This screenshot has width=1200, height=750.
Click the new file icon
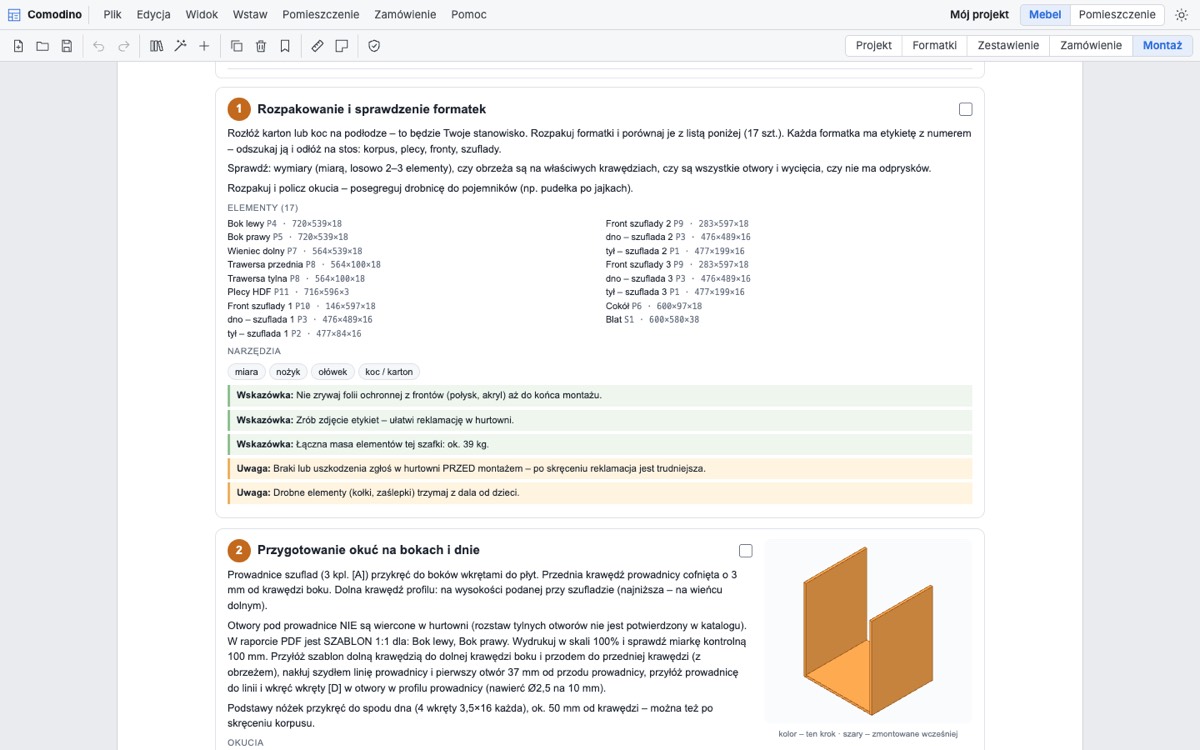pos(18,46)
